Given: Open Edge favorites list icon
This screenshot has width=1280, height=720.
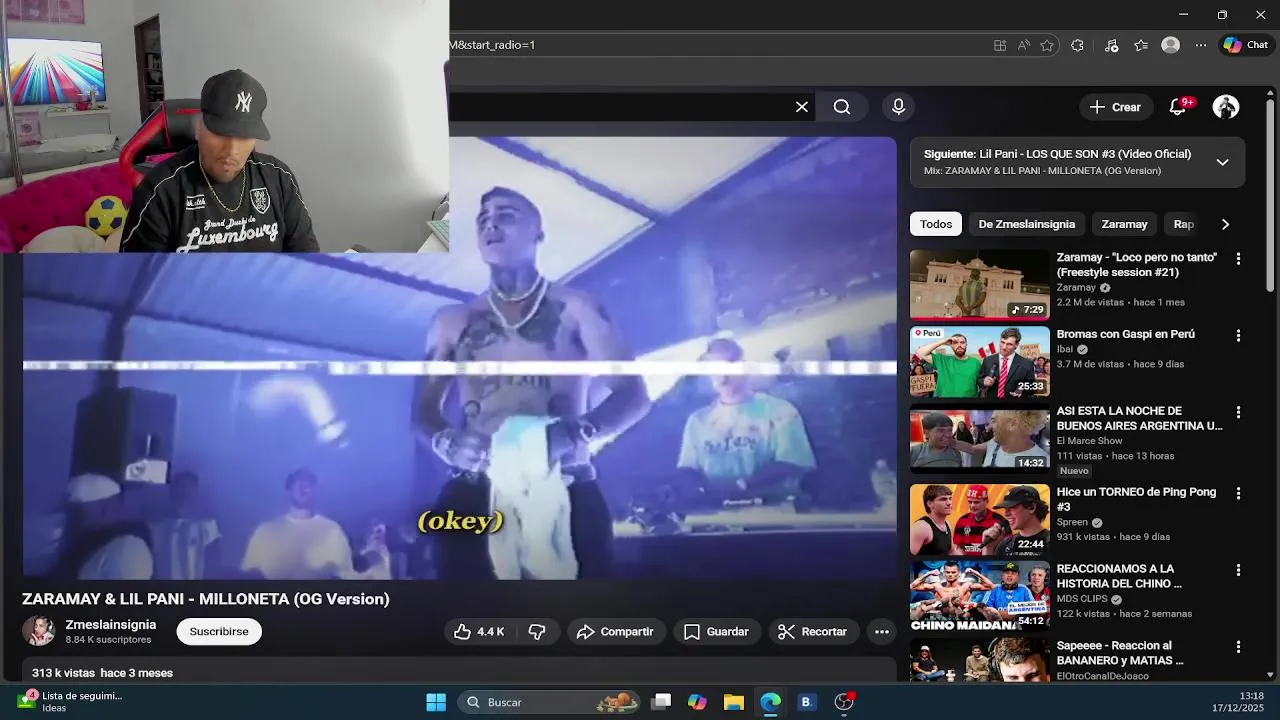Looking at the screenshot, I should [x=1141, y=45].
